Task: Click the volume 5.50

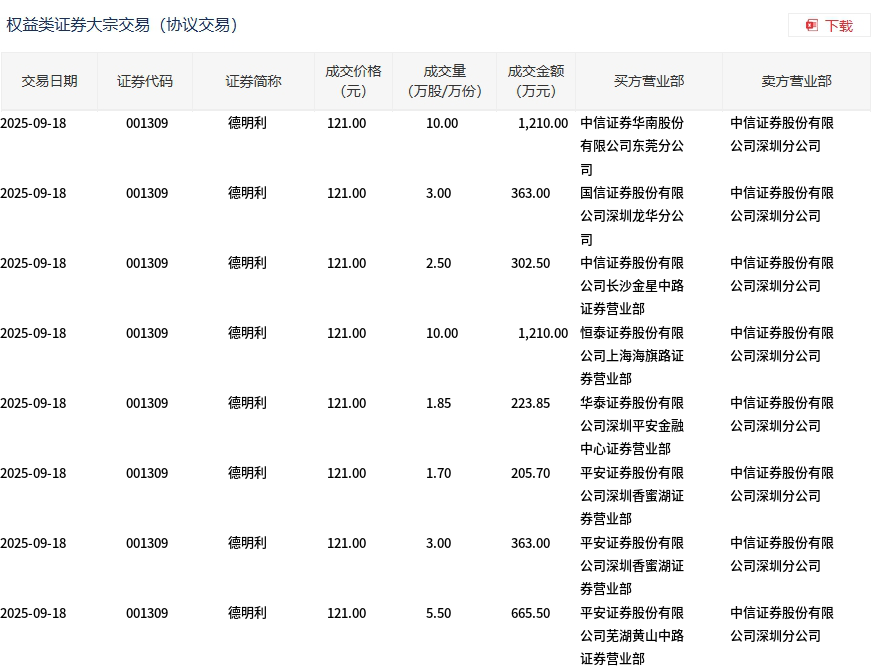Action: [438, 613]
